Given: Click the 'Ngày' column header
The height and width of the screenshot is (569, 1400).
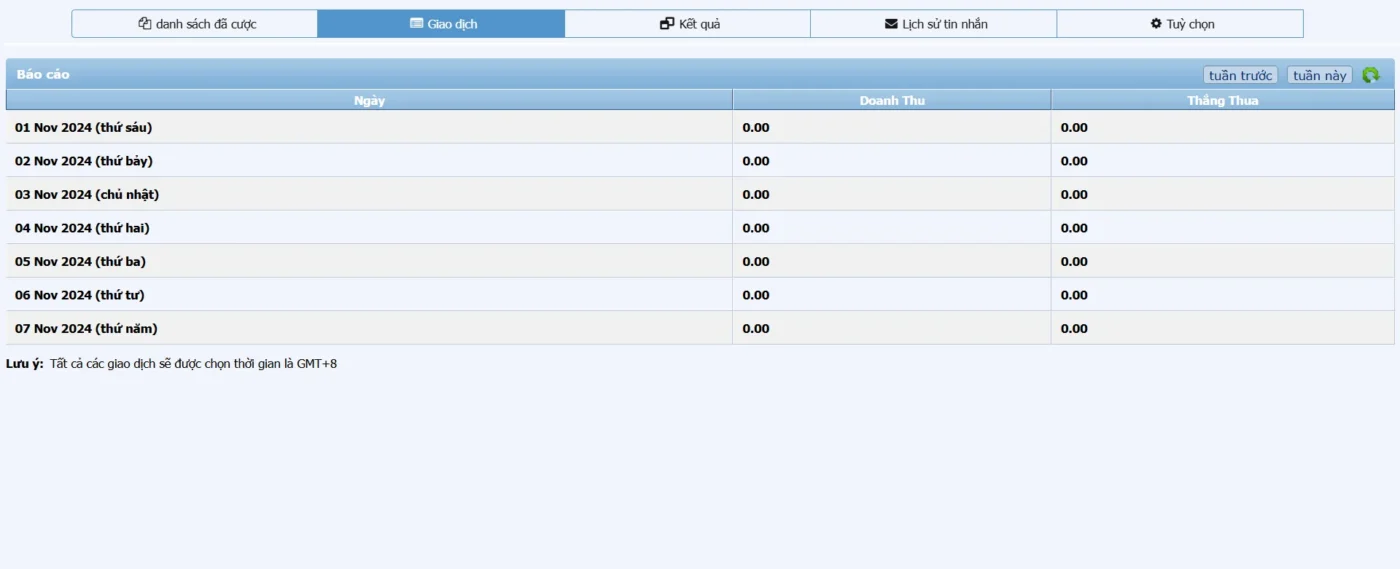Looking at the screenshot, I should [x=369, y=101].
